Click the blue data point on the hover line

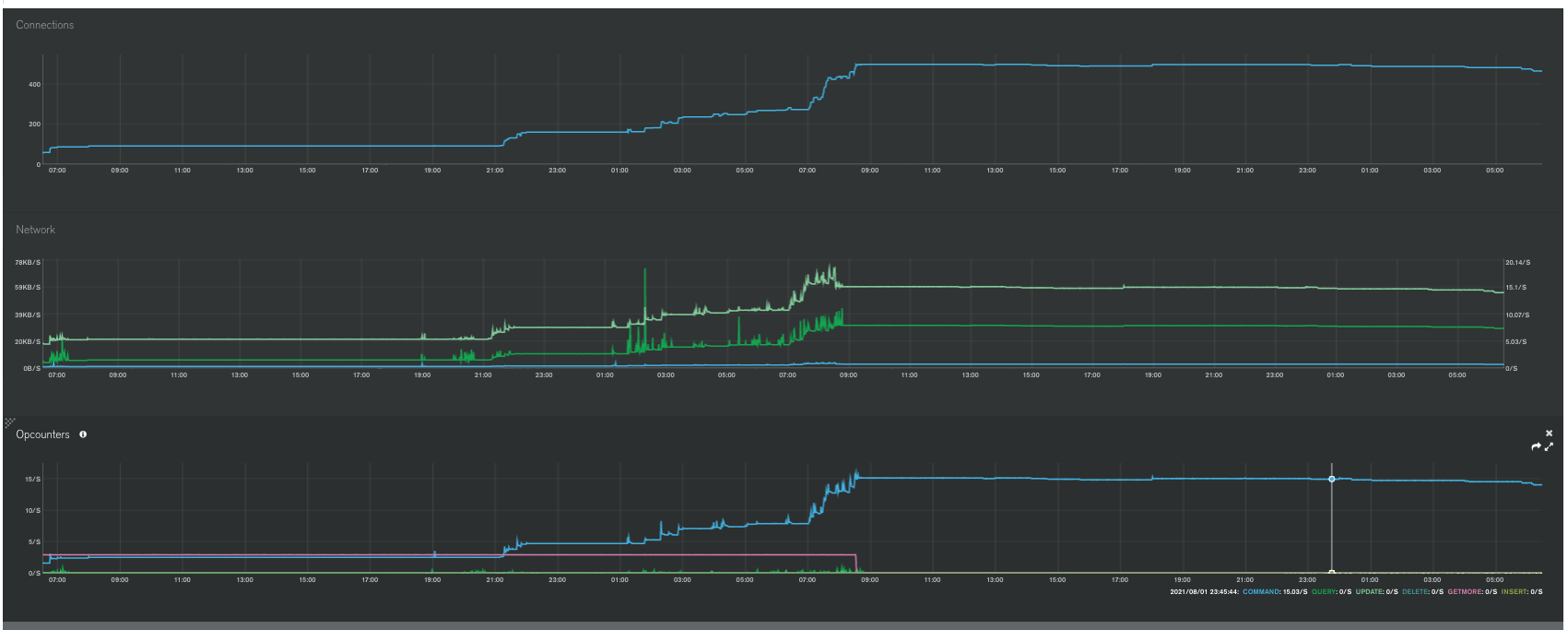(1331, 479)
